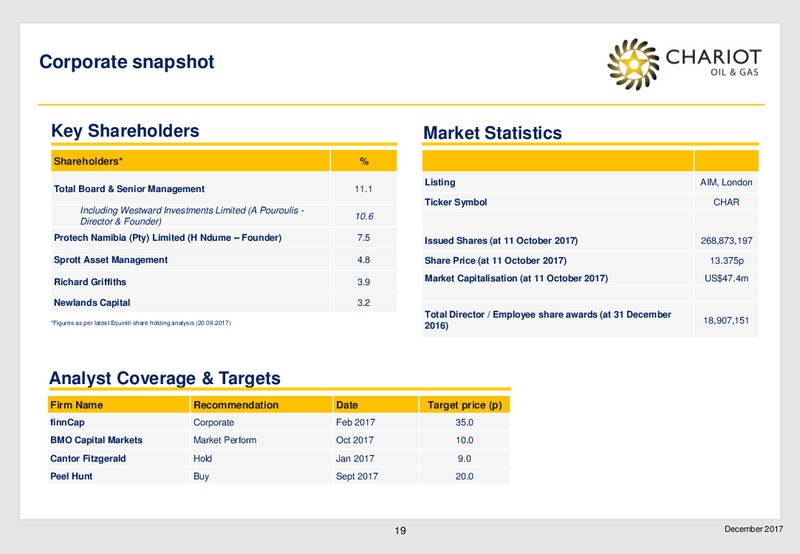Click the page number 19
The width and height of the screenshot is (800, 554).
pos(400,531)
